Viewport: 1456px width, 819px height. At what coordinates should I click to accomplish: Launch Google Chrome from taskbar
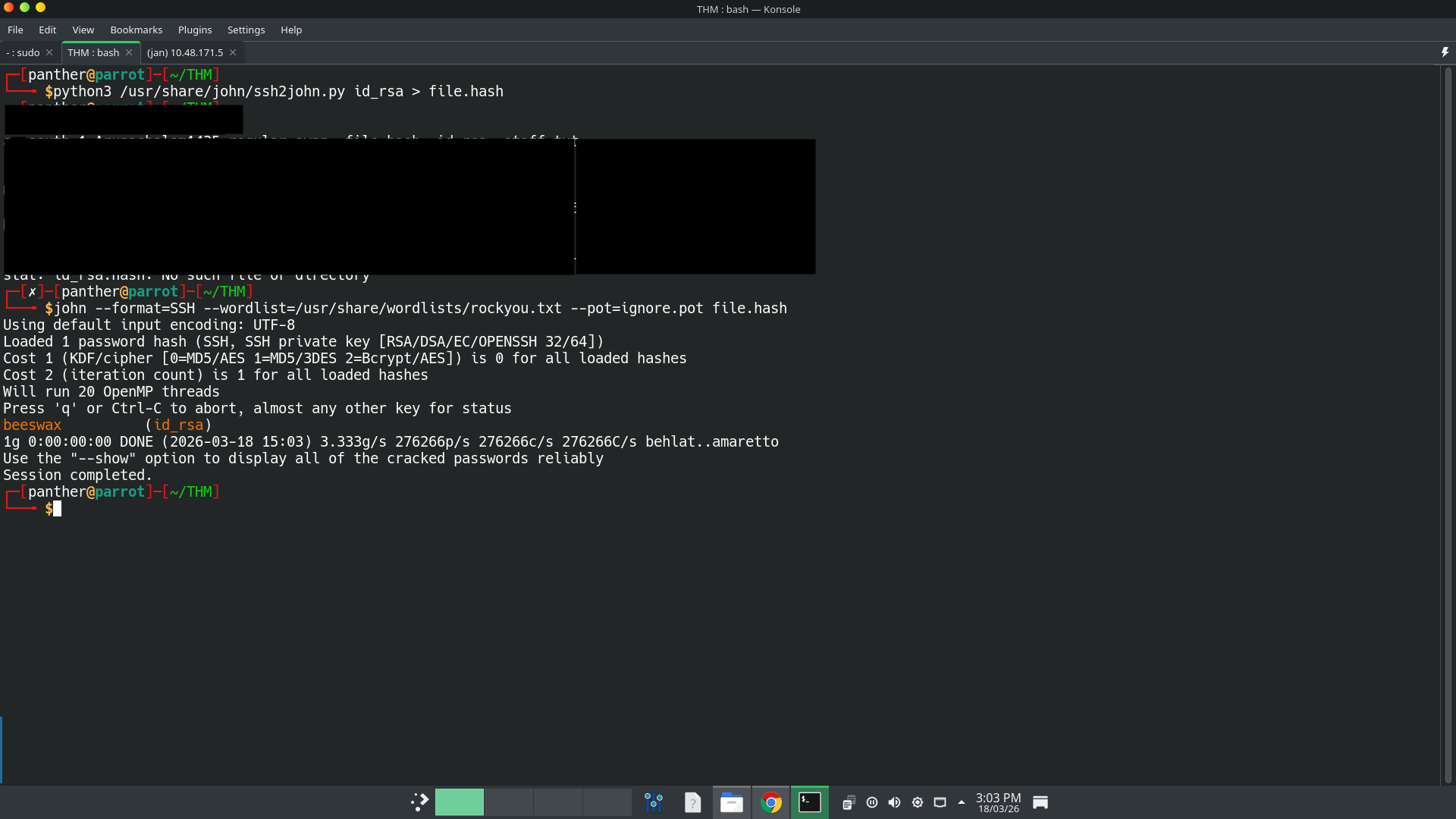click(x=771, y=802)
